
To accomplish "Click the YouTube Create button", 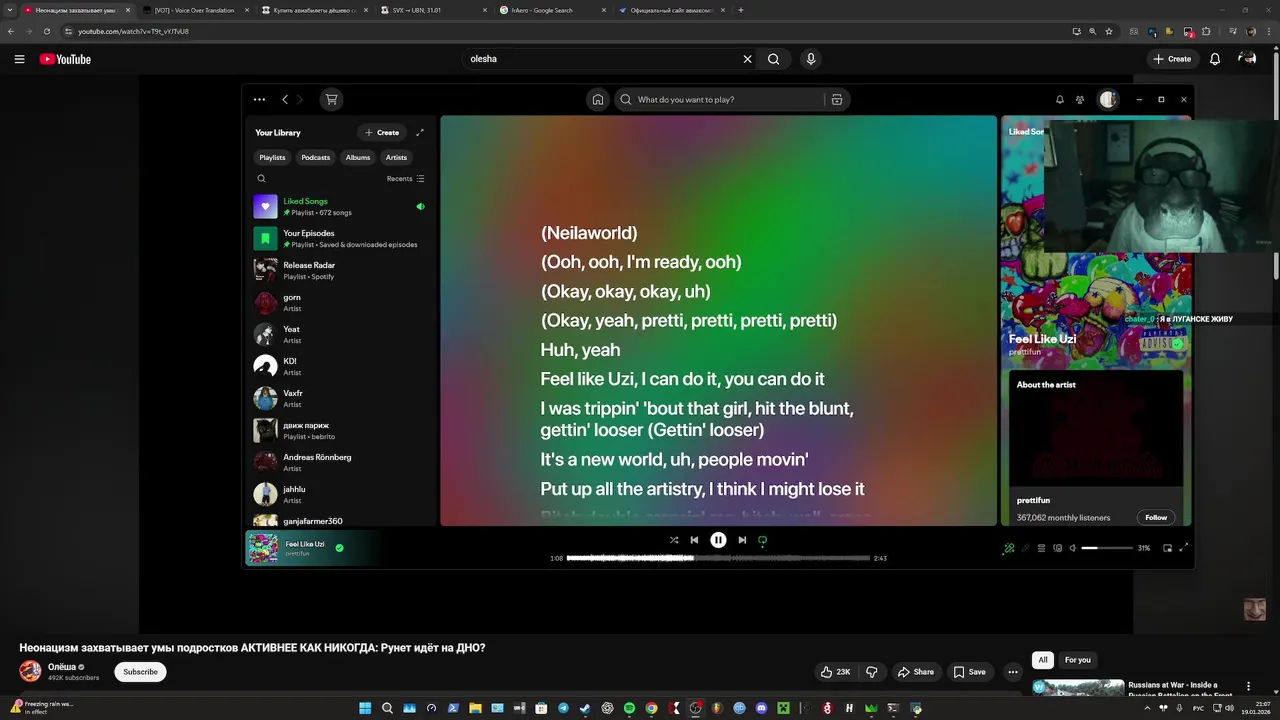I will tap(1172, 59).
